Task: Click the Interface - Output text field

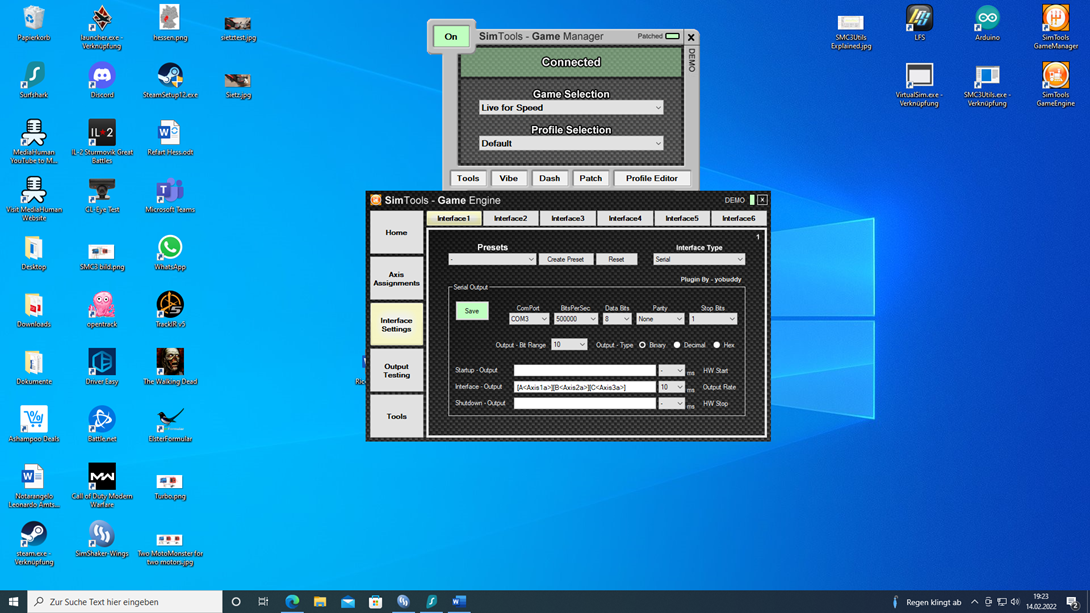Action: point(585,387)
